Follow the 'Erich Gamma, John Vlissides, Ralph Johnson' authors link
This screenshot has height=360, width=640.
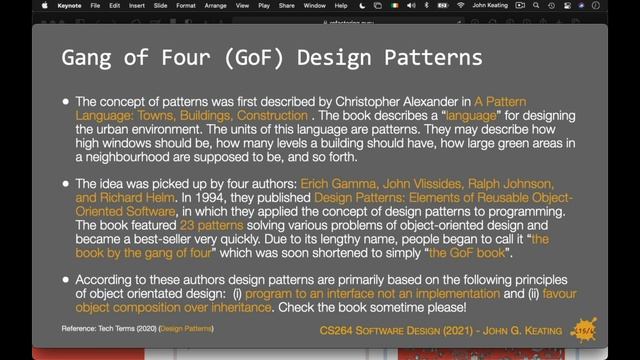point(427,184)
